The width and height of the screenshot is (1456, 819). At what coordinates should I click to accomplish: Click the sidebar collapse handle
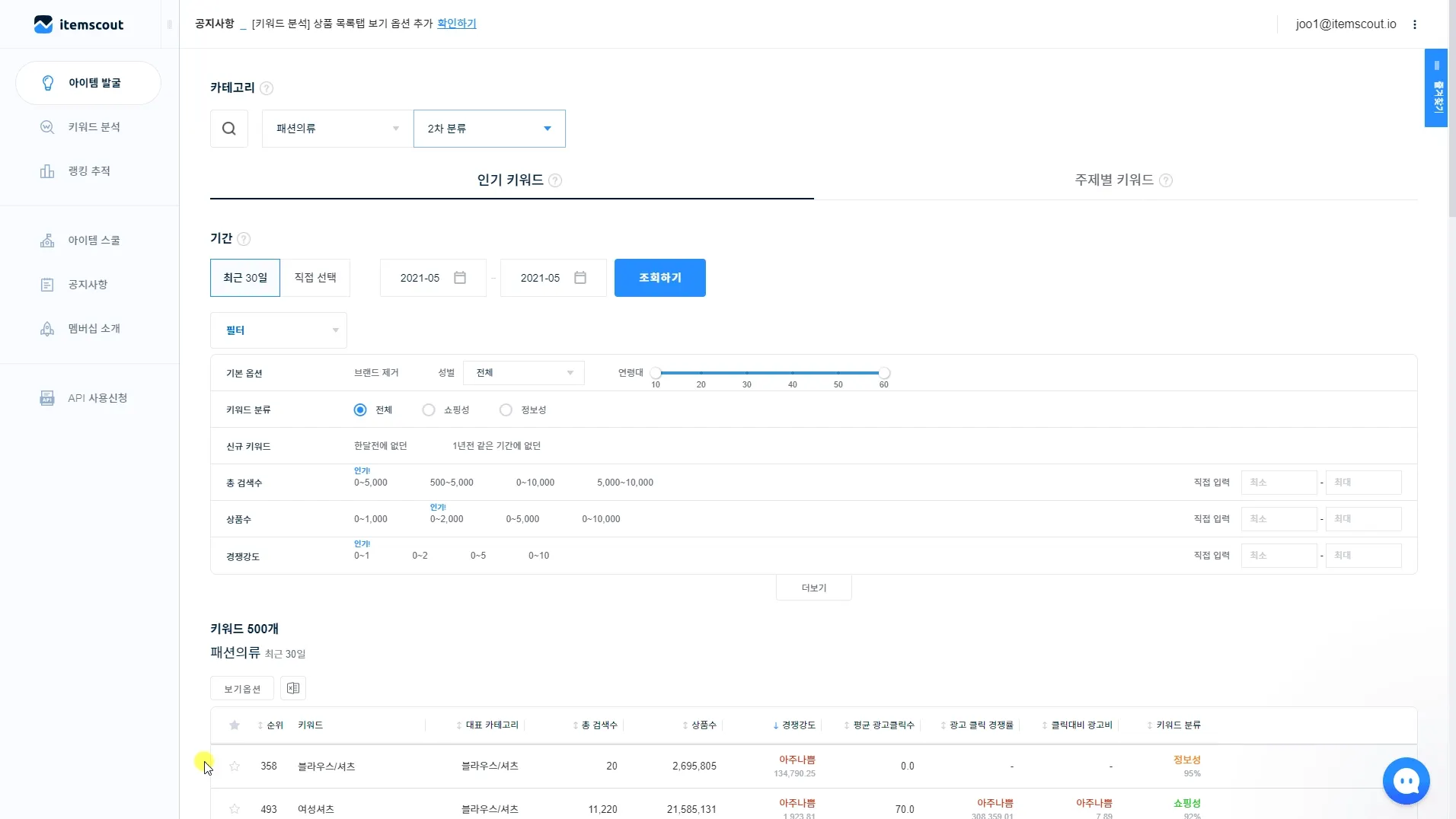coord(169,24)
